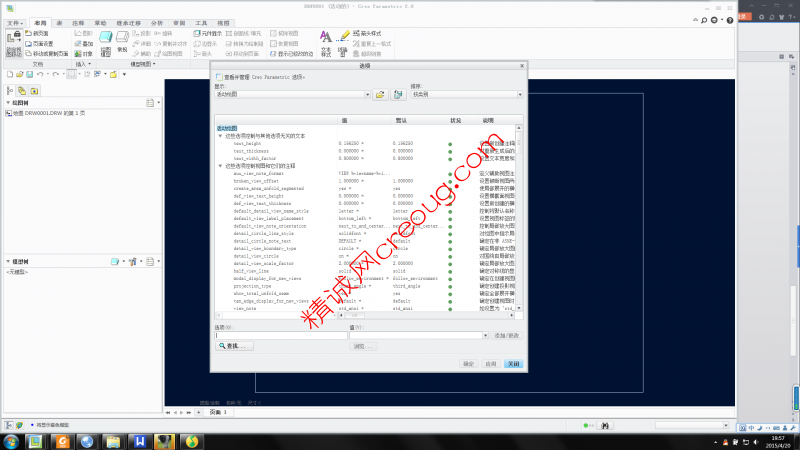
Task: Click the close-window folder icon in quick access
Action: (113, 74)
